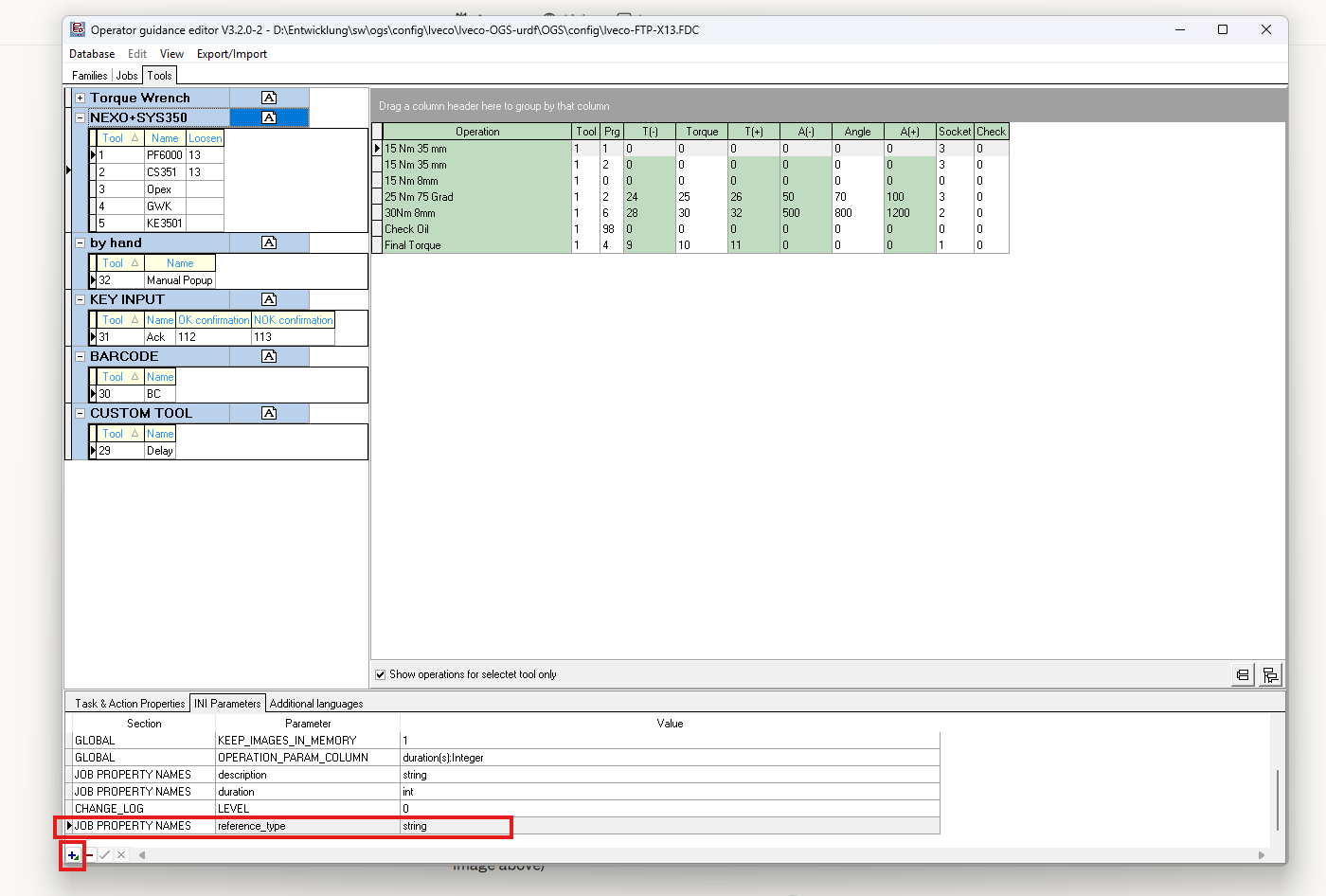
Task: Click the text icon beside by hand
Action: [x=269, y=242]
